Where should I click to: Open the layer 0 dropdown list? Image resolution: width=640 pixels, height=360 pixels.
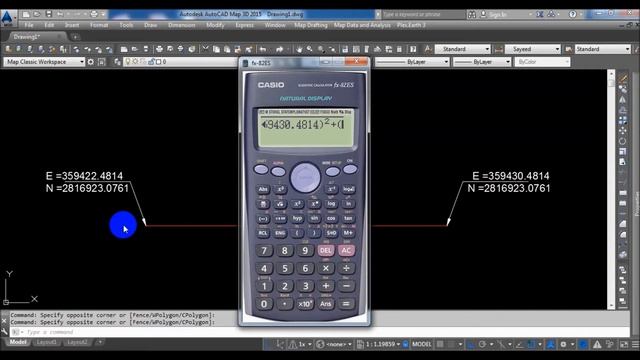point(180,62)
